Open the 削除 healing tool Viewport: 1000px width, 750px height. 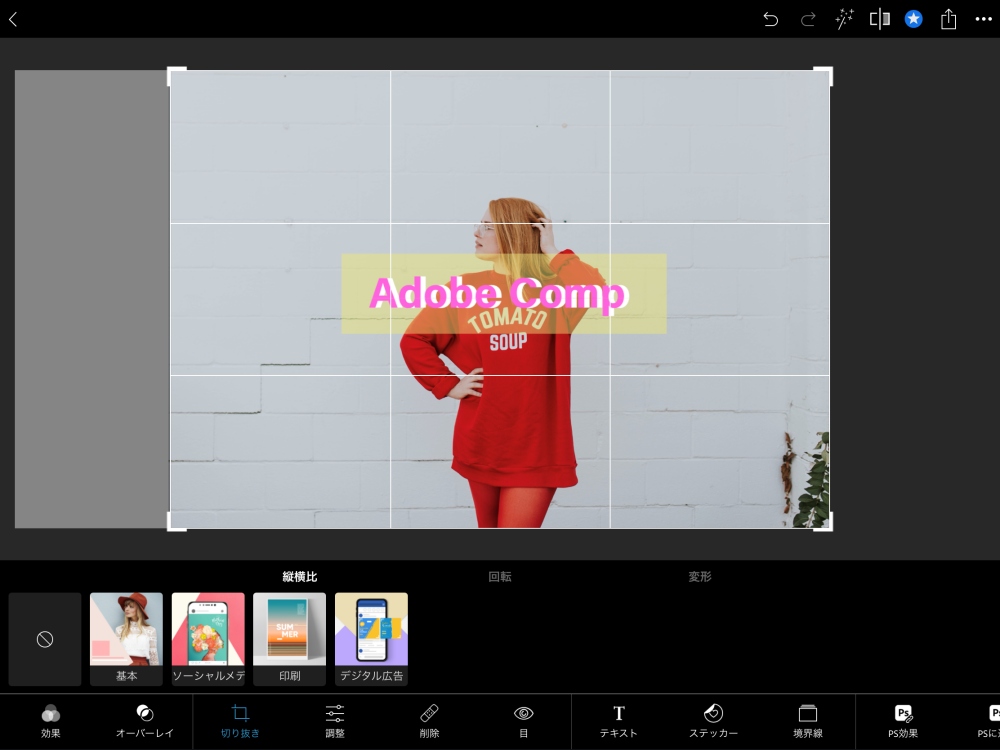[429, 721]
